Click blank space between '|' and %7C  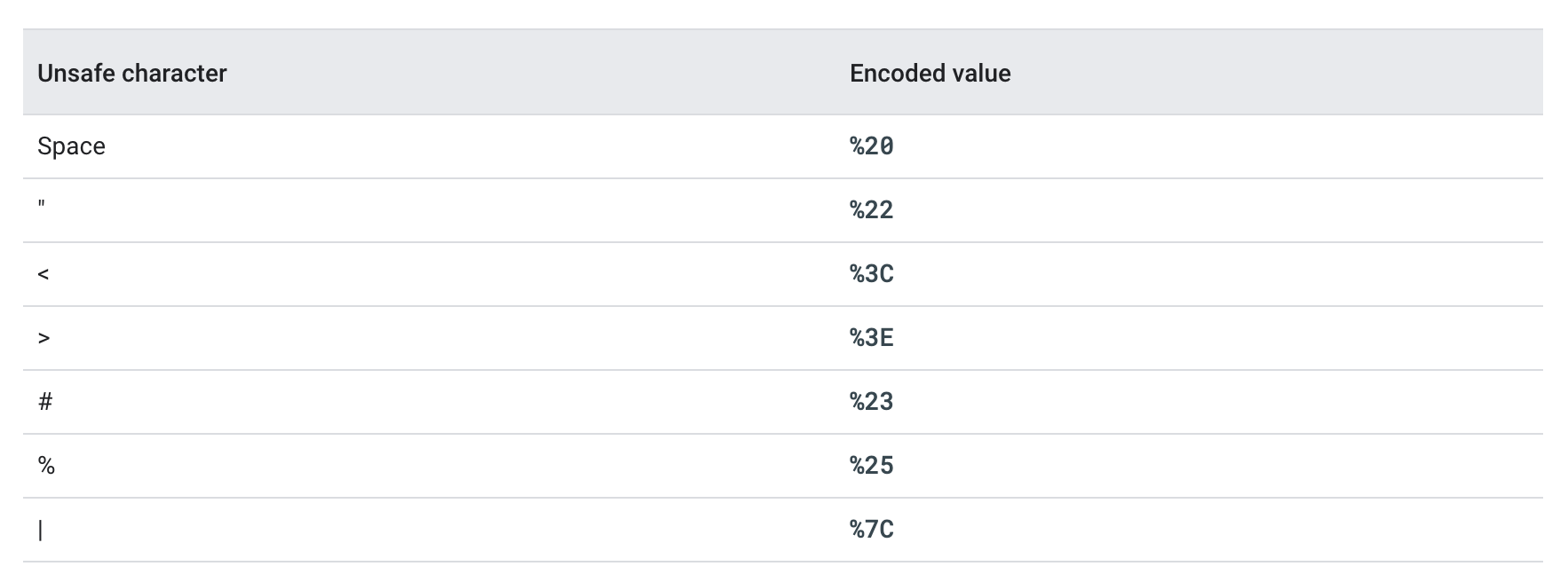pos(444,530)
